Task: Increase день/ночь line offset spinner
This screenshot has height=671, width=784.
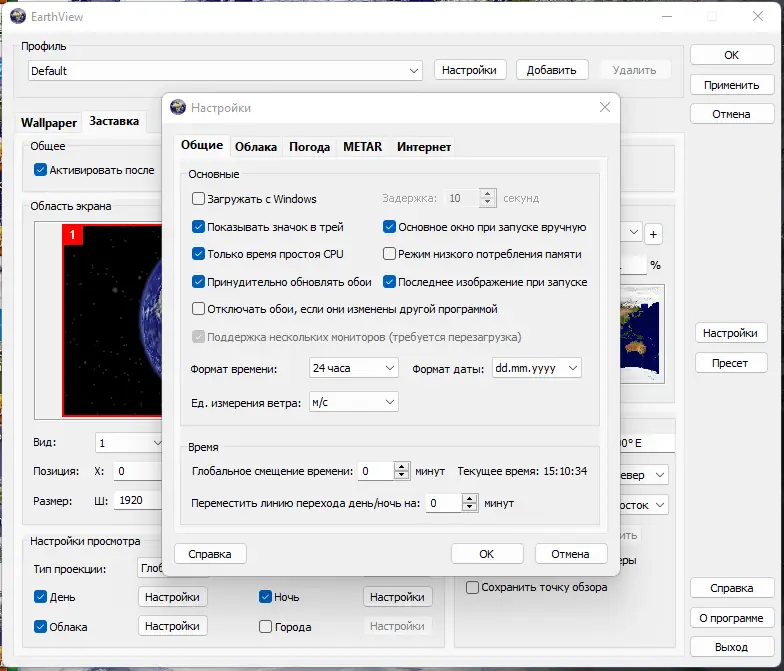Action: (x=470, y=498)
